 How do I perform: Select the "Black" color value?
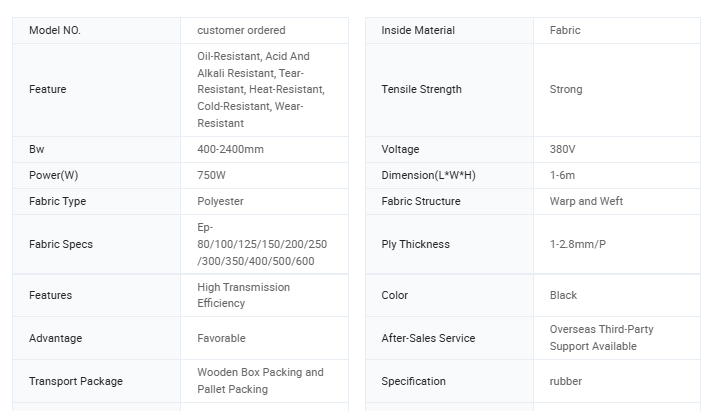pos(563,295)
